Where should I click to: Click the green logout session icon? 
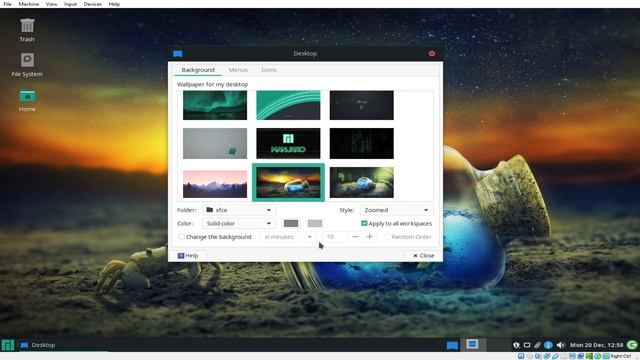pyautogui.click(x=632, y=345)
